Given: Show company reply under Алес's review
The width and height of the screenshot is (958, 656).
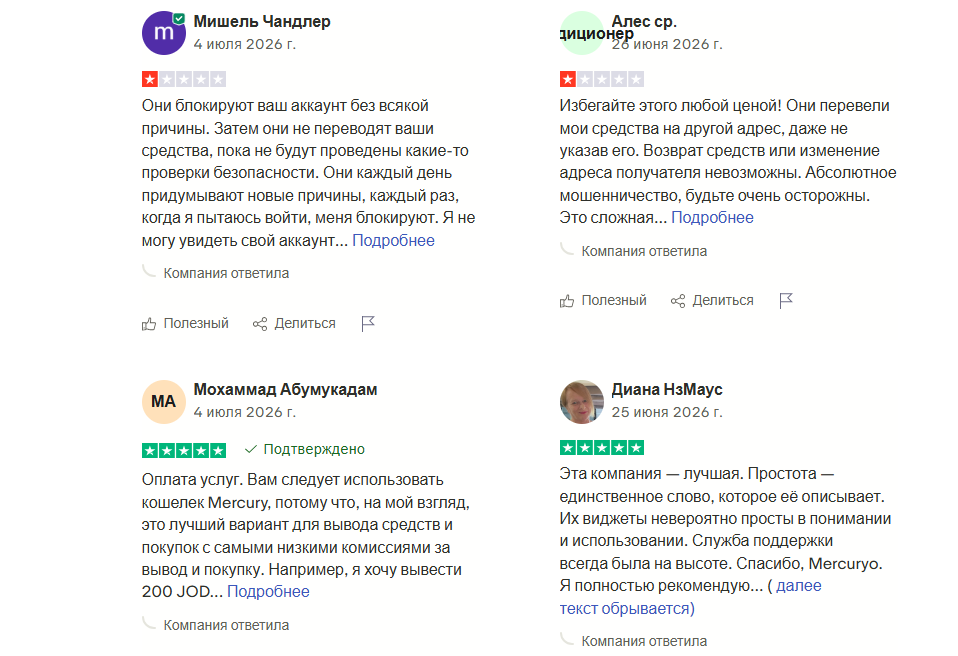Looking at the screenshot, I should pos(644,251).
